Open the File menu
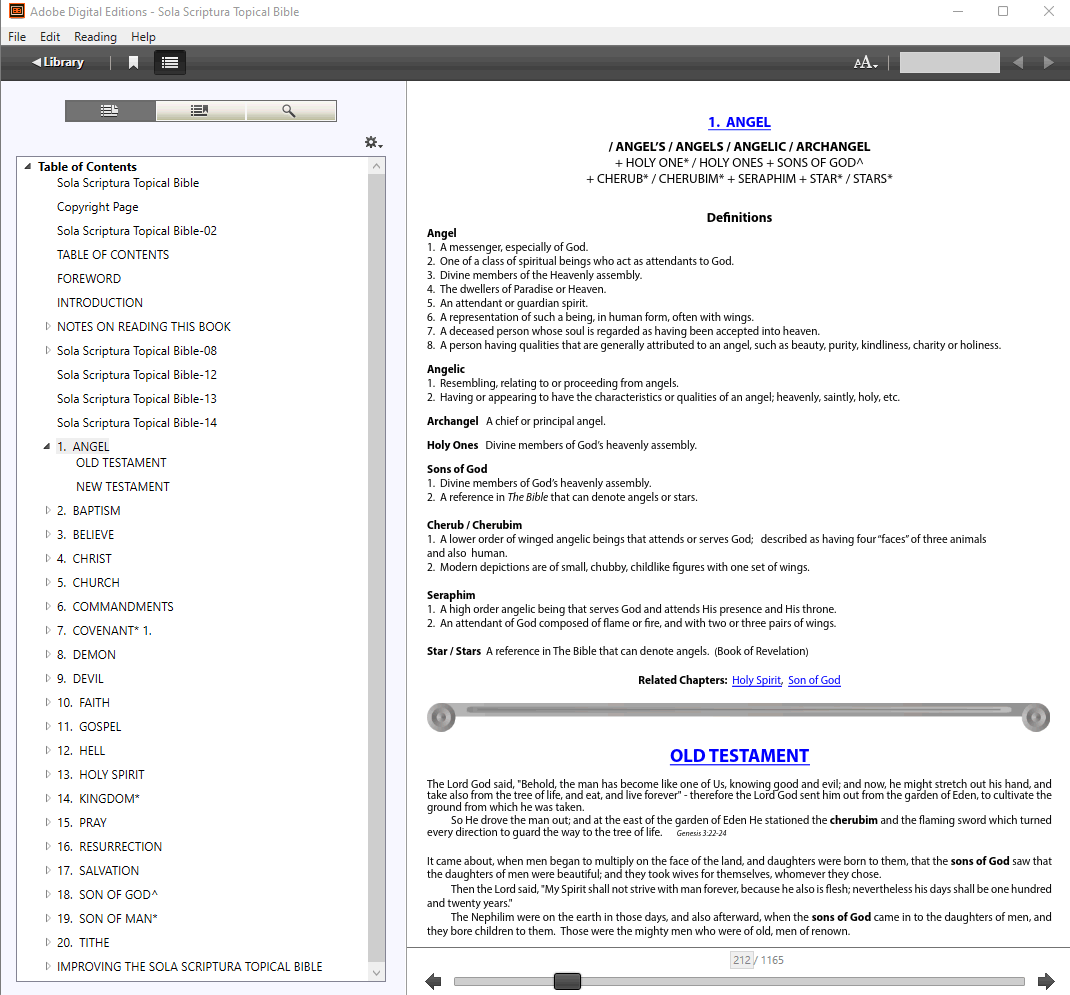1070x995 pixels. [x=17, y=37]
